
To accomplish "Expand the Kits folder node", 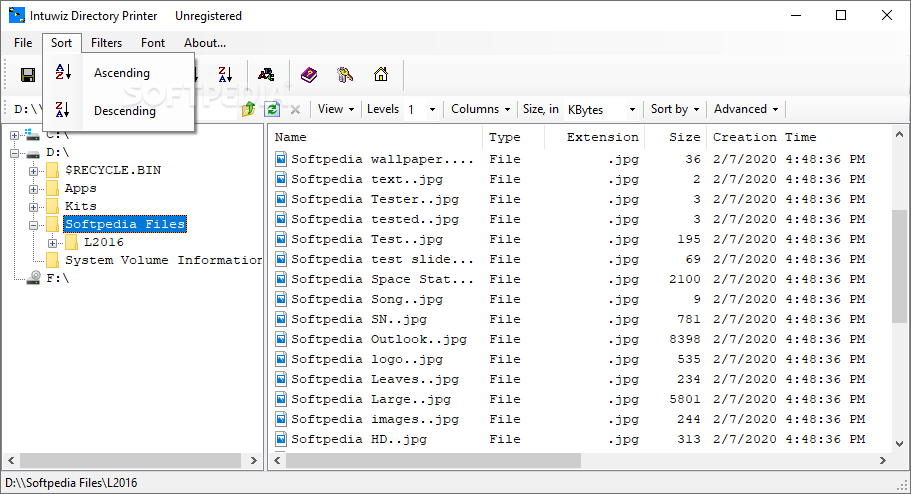I will pos(34,207).
